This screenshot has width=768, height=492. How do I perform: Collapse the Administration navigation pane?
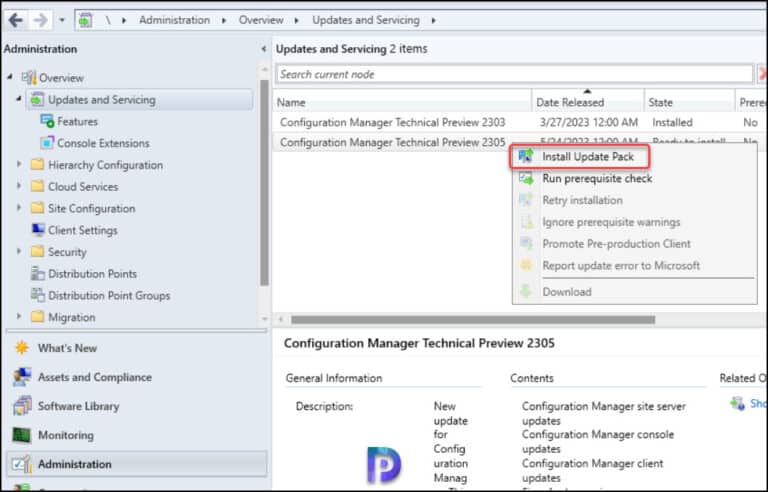264,49
